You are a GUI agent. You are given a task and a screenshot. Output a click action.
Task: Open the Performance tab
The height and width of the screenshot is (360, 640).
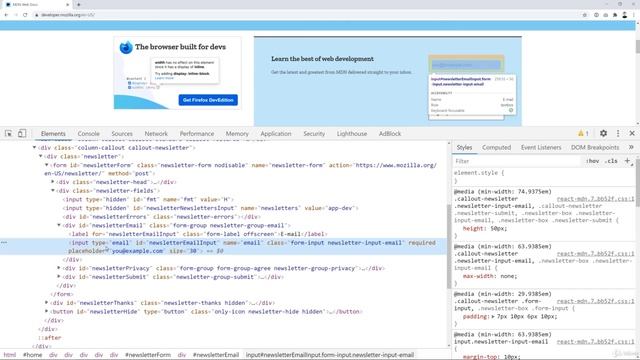197,133
